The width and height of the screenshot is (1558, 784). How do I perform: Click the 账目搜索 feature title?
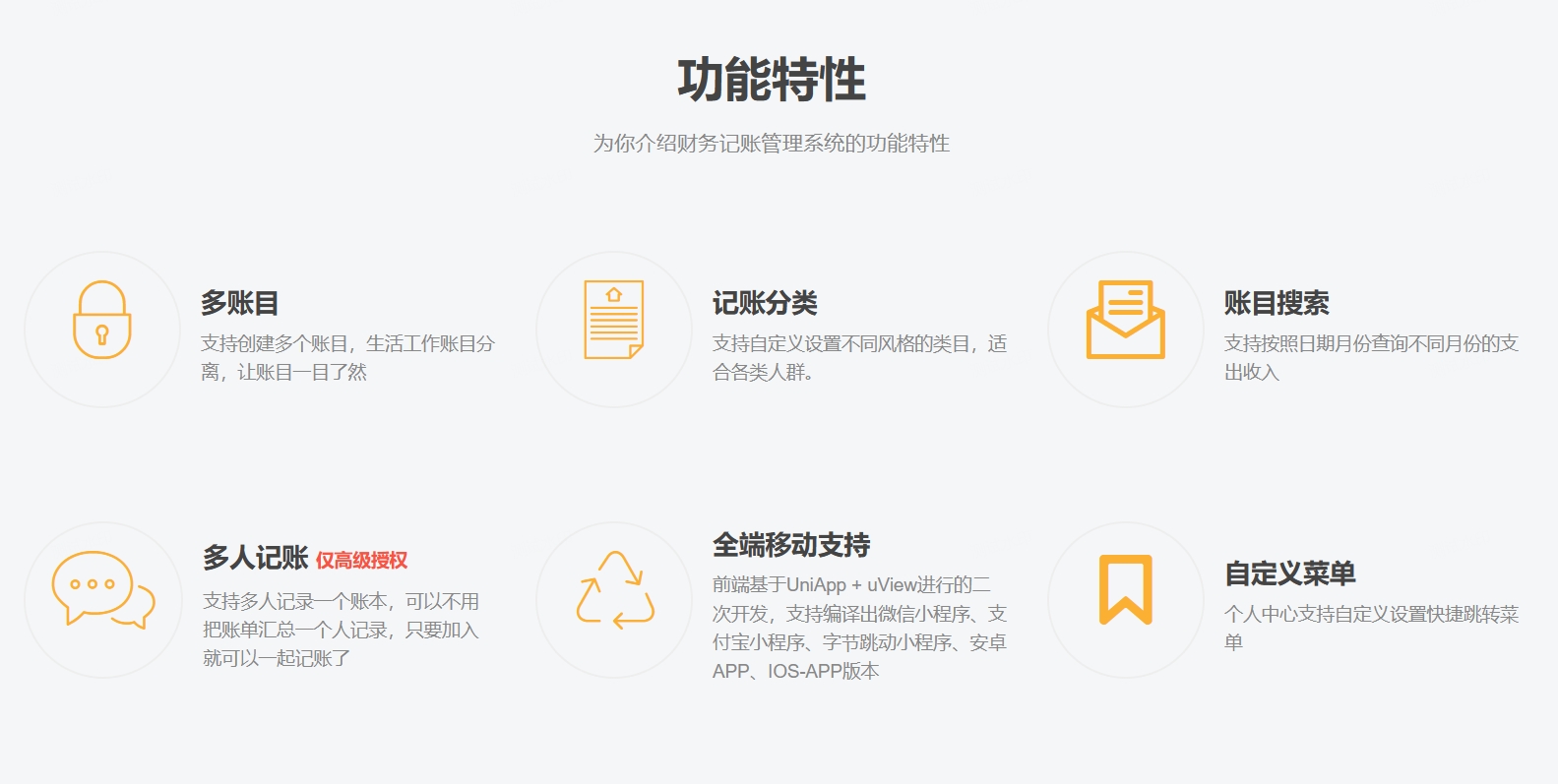tap(1277, 303)
